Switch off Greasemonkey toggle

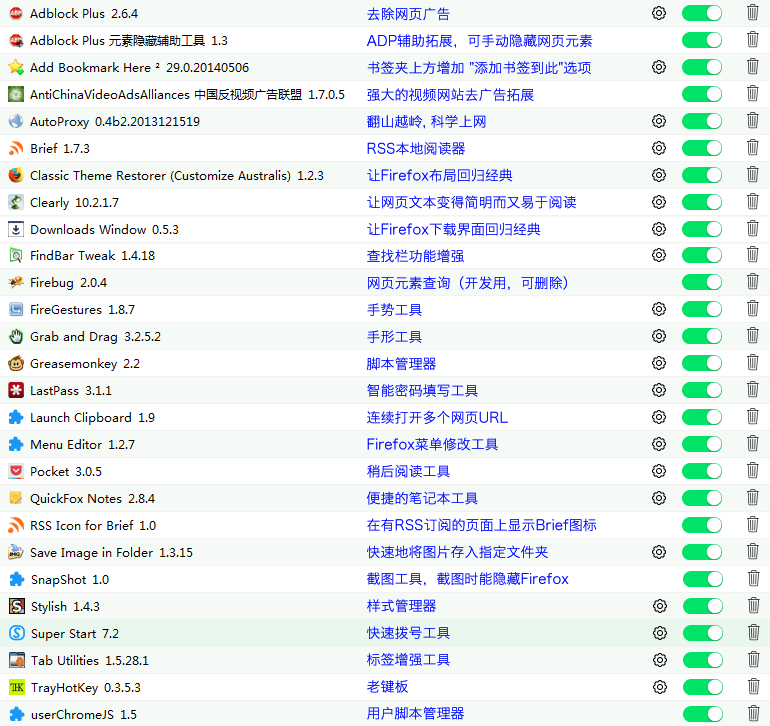(702, 363)
